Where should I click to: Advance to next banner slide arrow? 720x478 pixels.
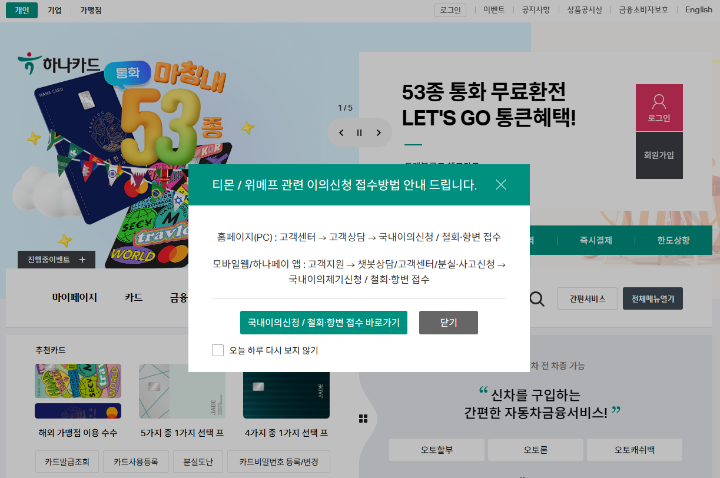(378, 133)
